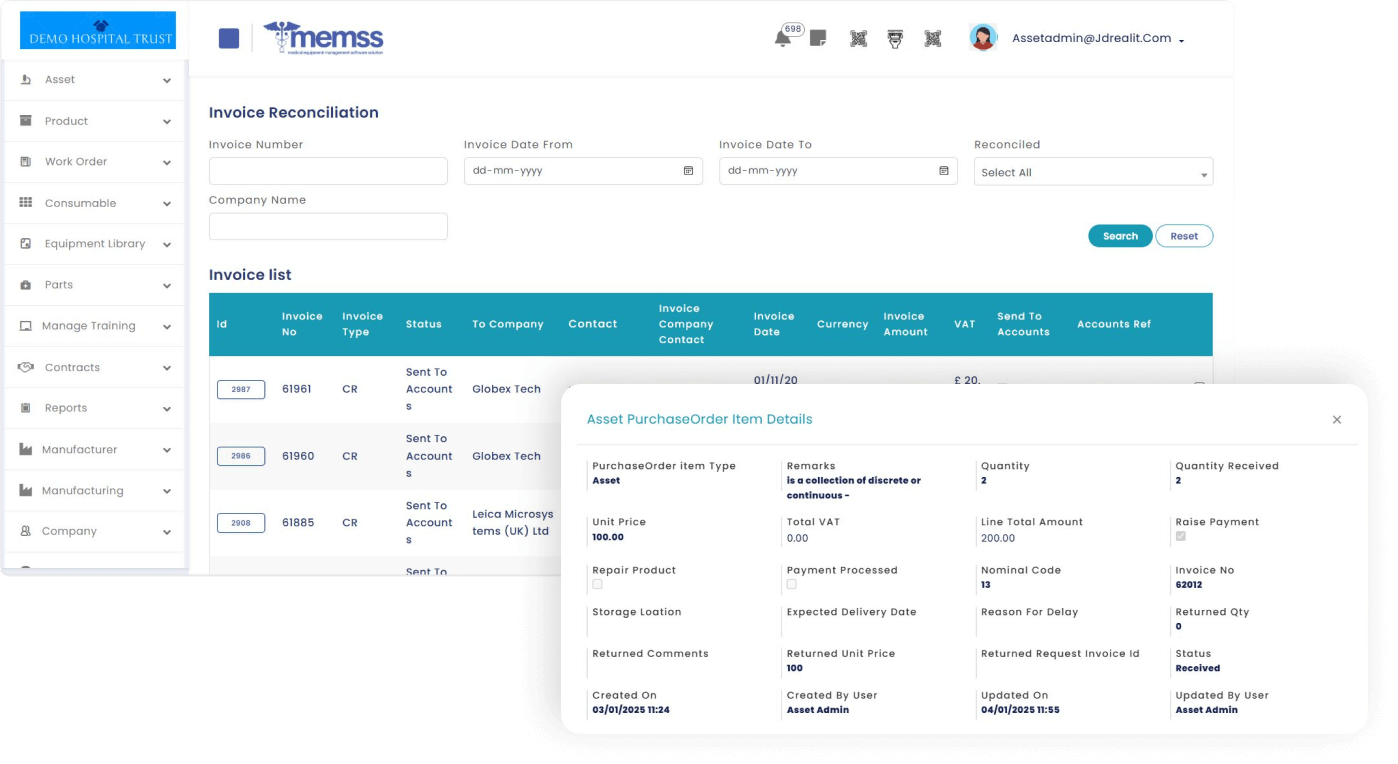Screen dimensions: 1398x764
Task: Click the barcode scanner icon in header
Action: tap(895, 39)
